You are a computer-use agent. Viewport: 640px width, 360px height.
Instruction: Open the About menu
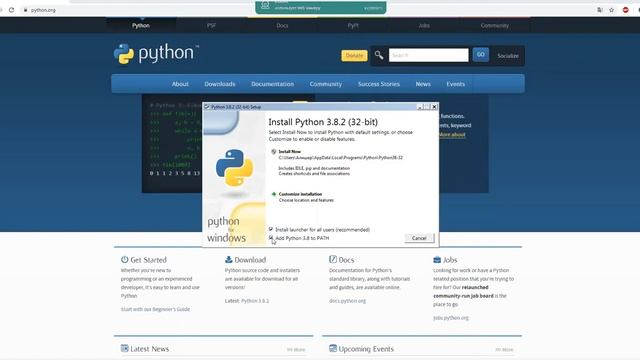[180, 84]
